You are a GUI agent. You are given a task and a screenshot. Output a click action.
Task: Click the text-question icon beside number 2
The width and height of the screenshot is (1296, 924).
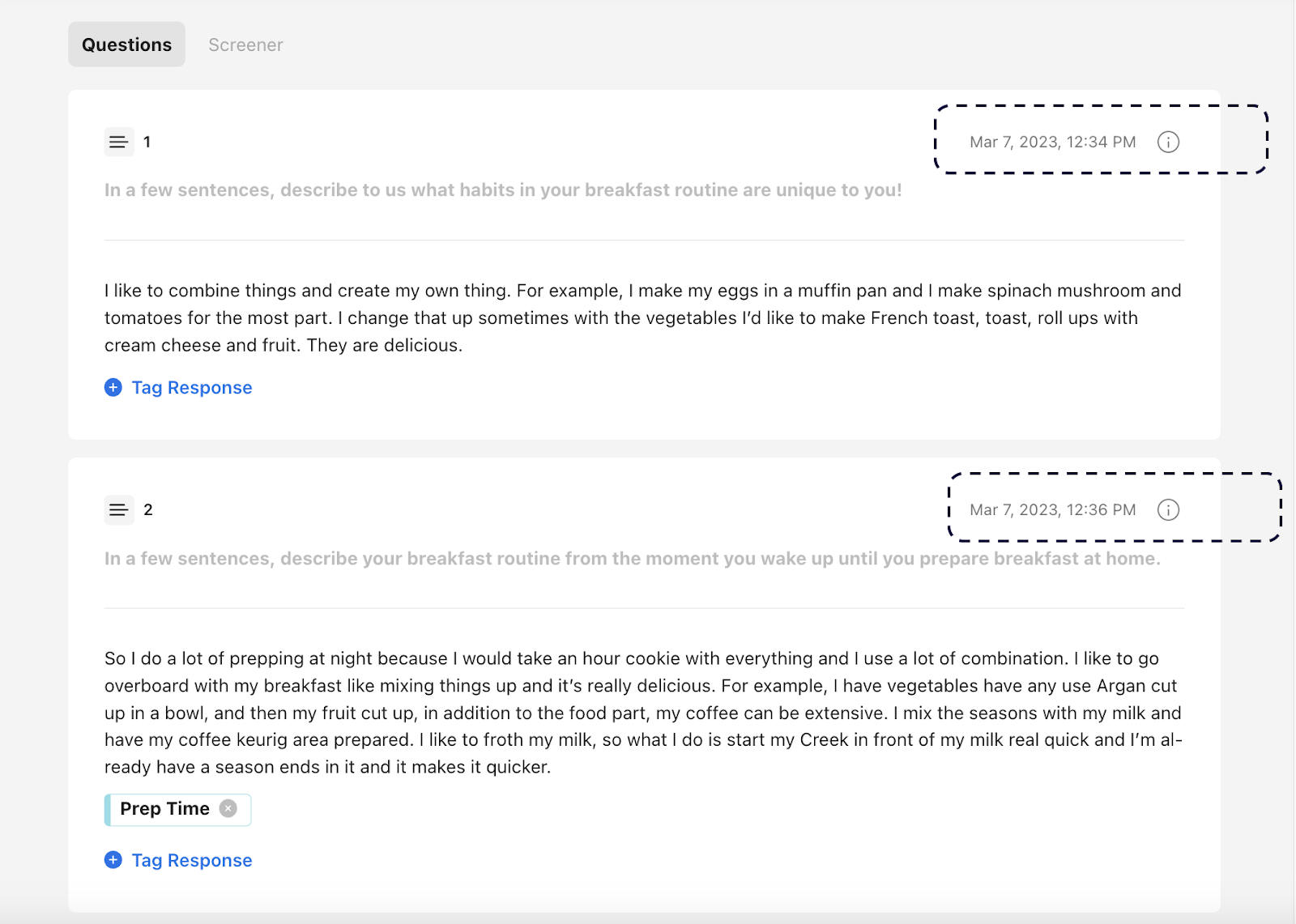point(118,509)
